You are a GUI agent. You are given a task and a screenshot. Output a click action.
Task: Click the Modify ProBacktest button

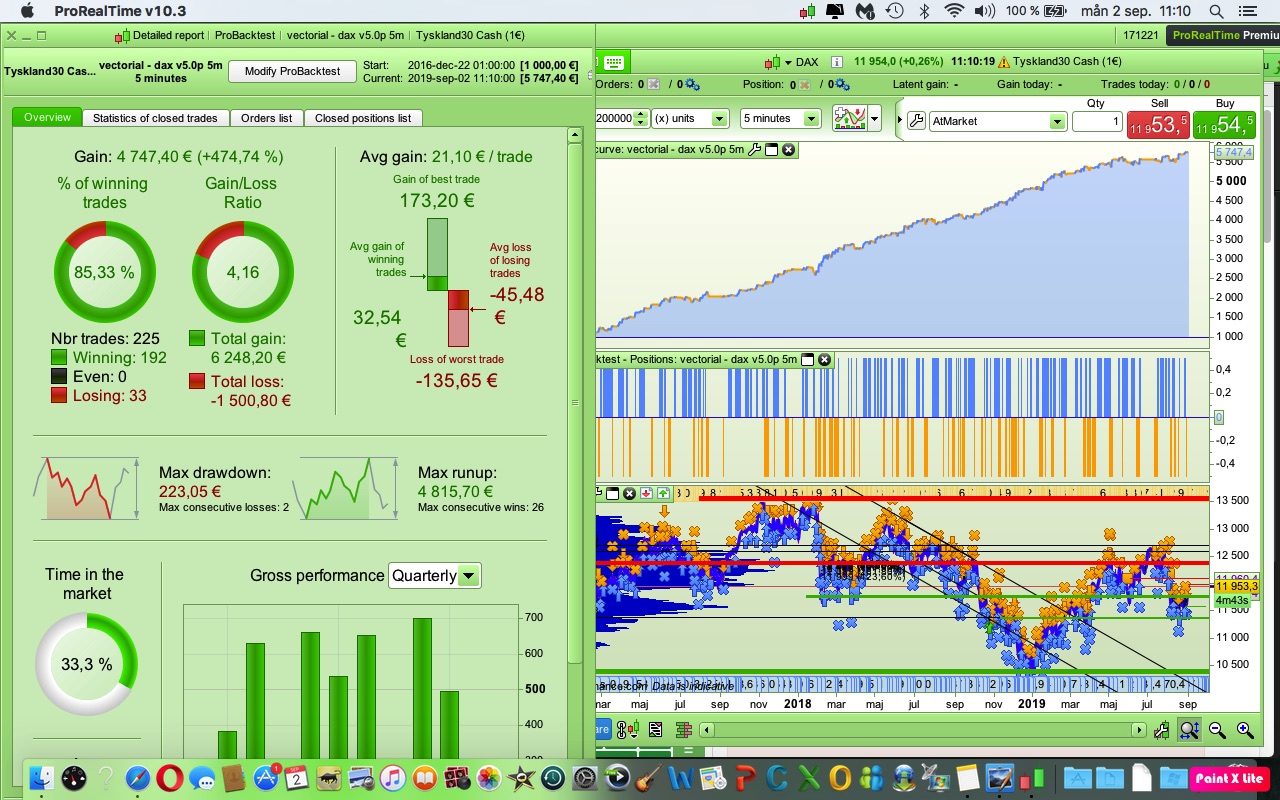click(292, 71)
